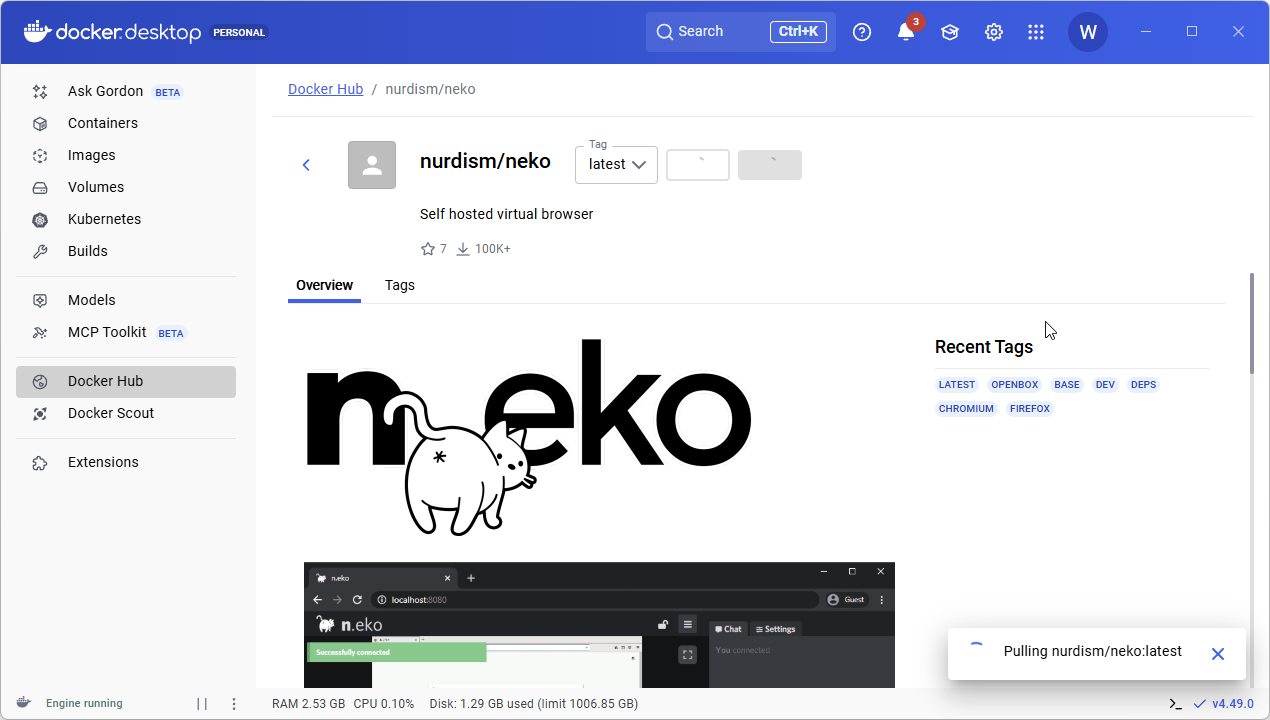This screenshot has width=1270, height=720.
Task: Click the back arrow beside nurdism/neko
Action: [x=307, y=165]
